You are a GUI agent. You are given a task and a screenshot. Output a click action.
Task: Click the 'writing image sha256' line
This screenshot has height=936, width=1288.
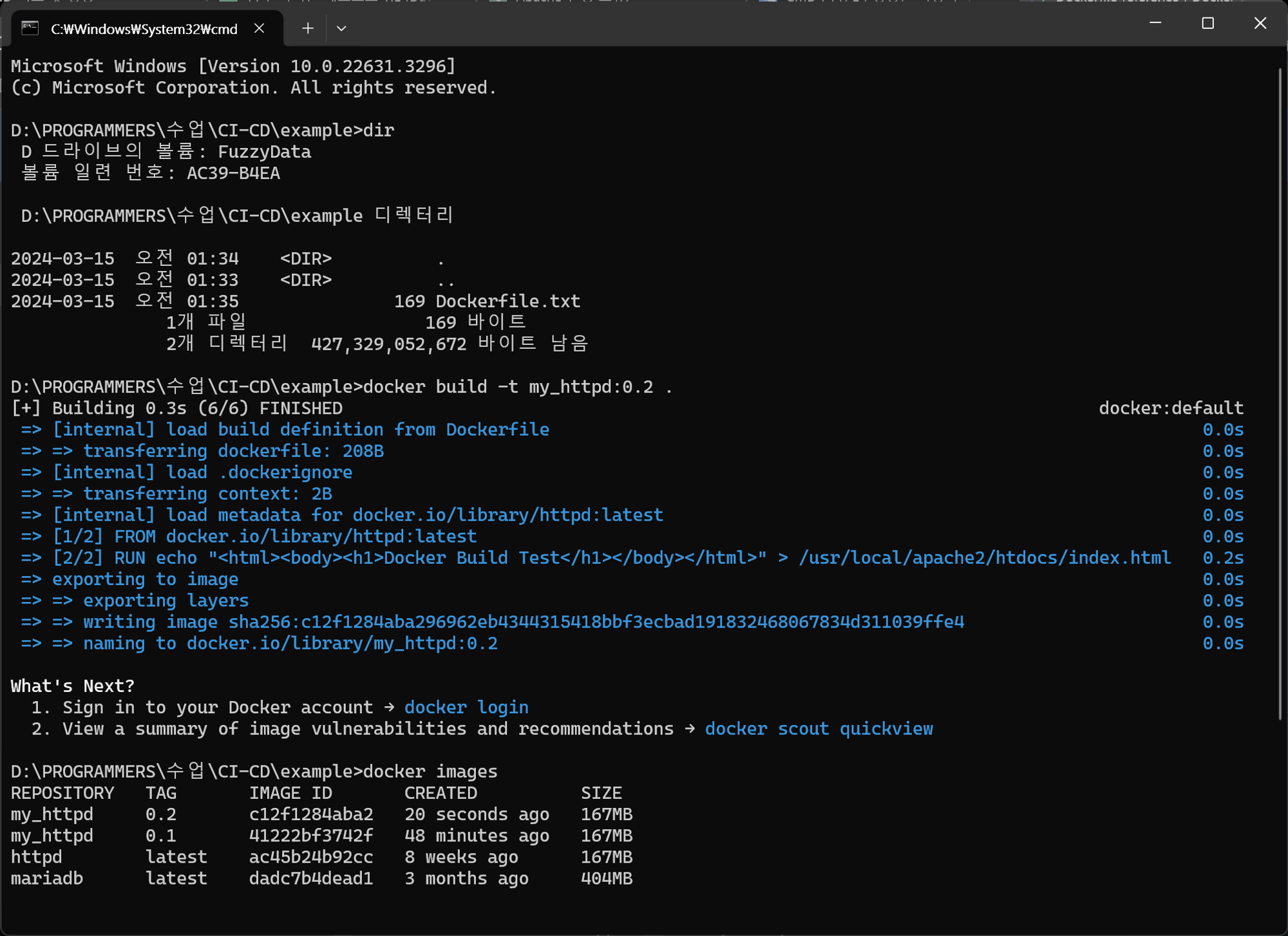[493, 622]
